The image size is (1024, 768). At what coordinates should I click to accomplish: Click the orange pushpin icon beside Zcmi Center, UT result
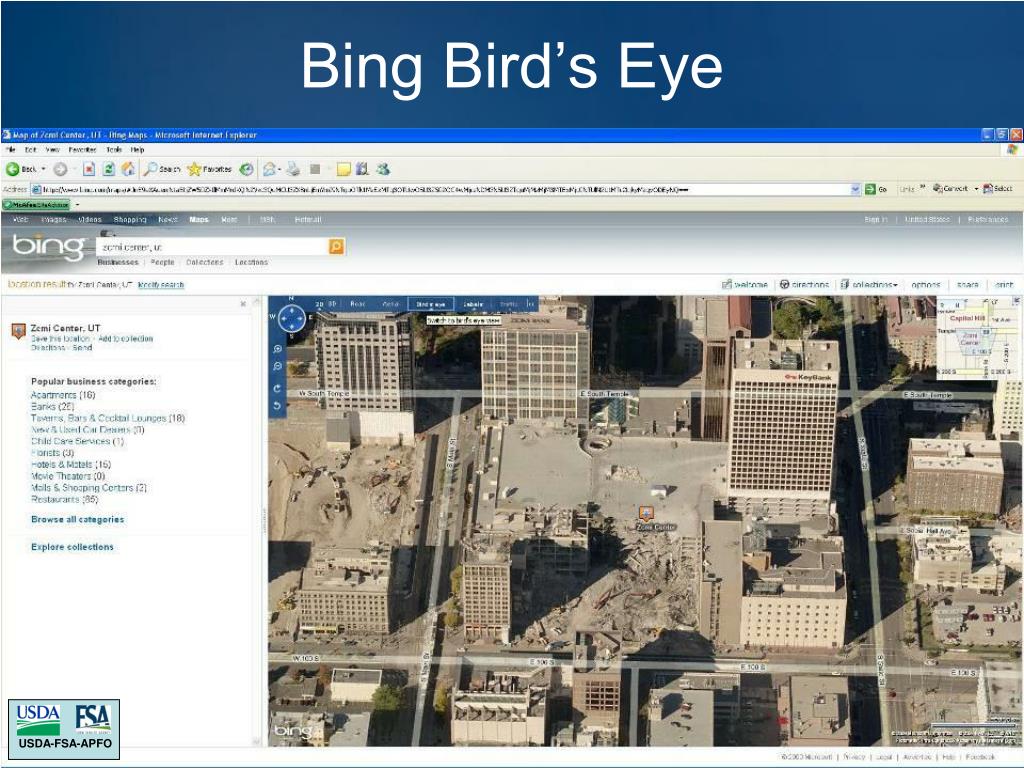point(18,330)
